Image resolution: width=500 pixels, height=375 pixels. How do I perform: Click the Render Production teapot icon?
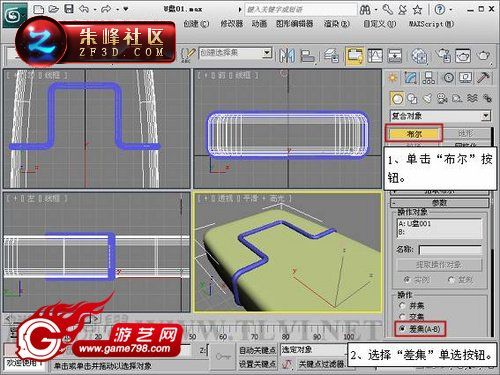pos(483,55)
